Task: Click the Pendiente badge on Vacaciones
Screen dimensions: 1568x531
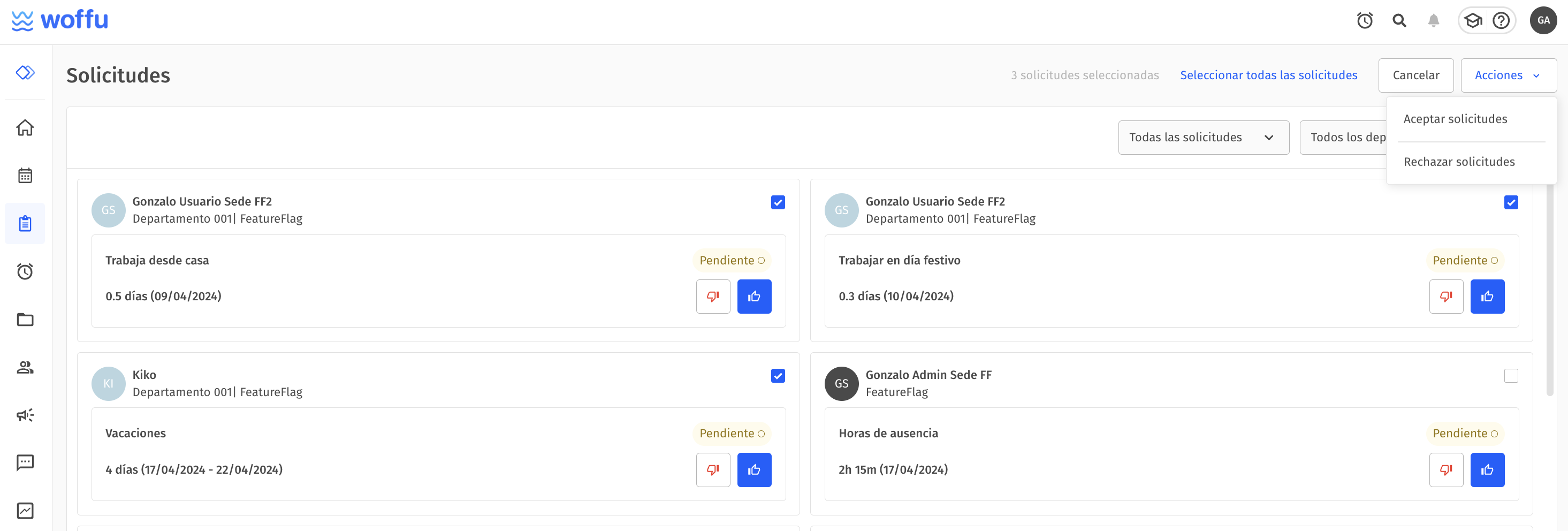Action: [732, 434]
